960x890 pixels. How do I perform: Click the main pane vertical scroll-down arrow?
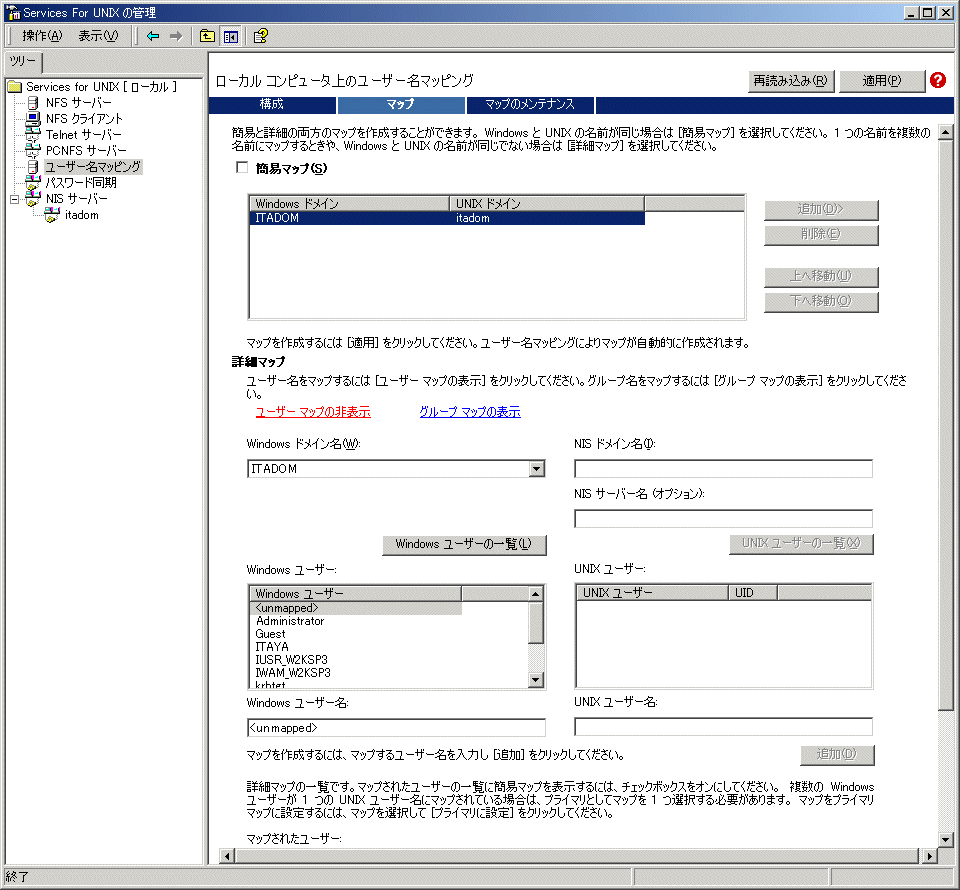point(945,840)
